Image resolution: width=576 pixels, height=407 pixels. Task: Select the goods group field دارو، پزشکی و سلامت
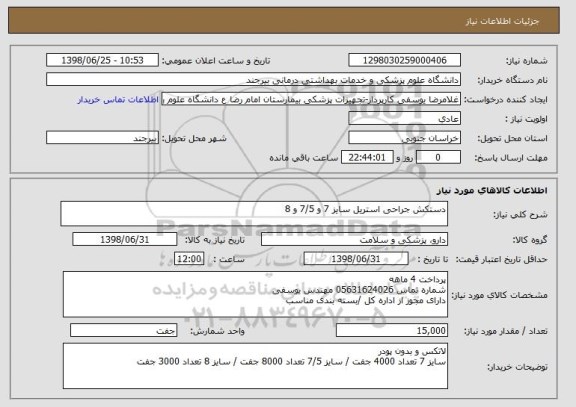354,239
